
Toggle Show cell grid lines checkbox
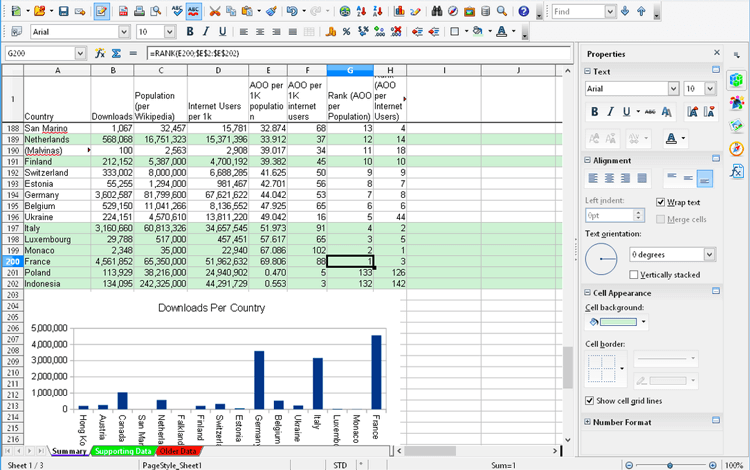pos(590,400)
